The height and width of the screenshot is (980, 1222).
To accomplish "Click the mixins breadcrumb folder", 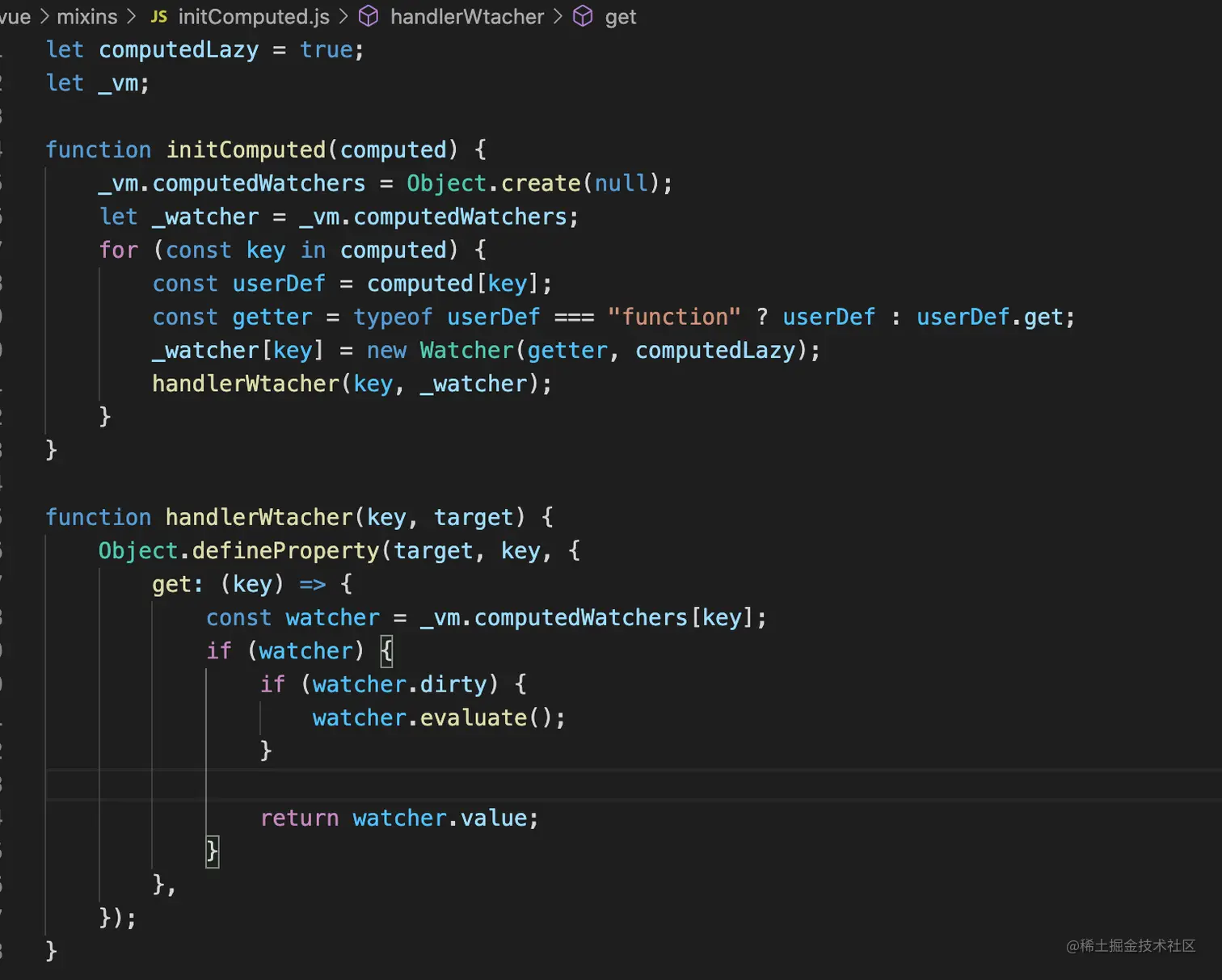I will click(86, 16).
